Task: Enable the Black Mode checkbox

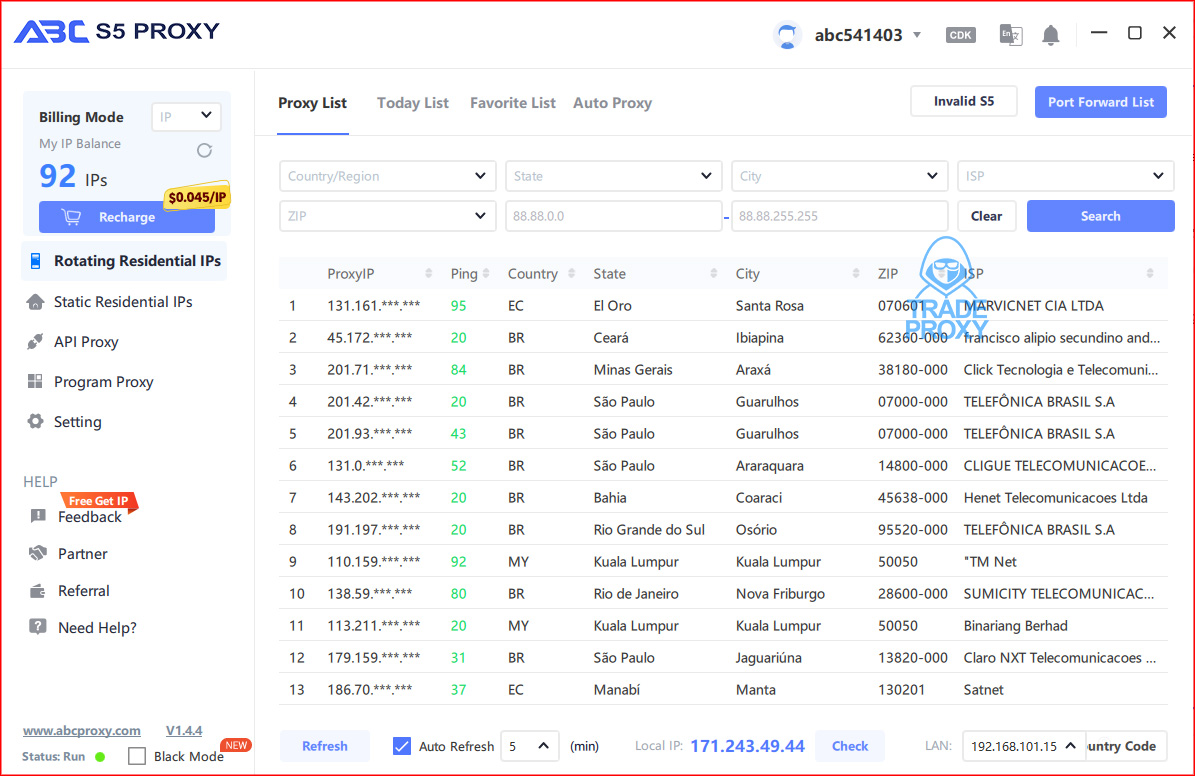Action: tap(137, 756)
